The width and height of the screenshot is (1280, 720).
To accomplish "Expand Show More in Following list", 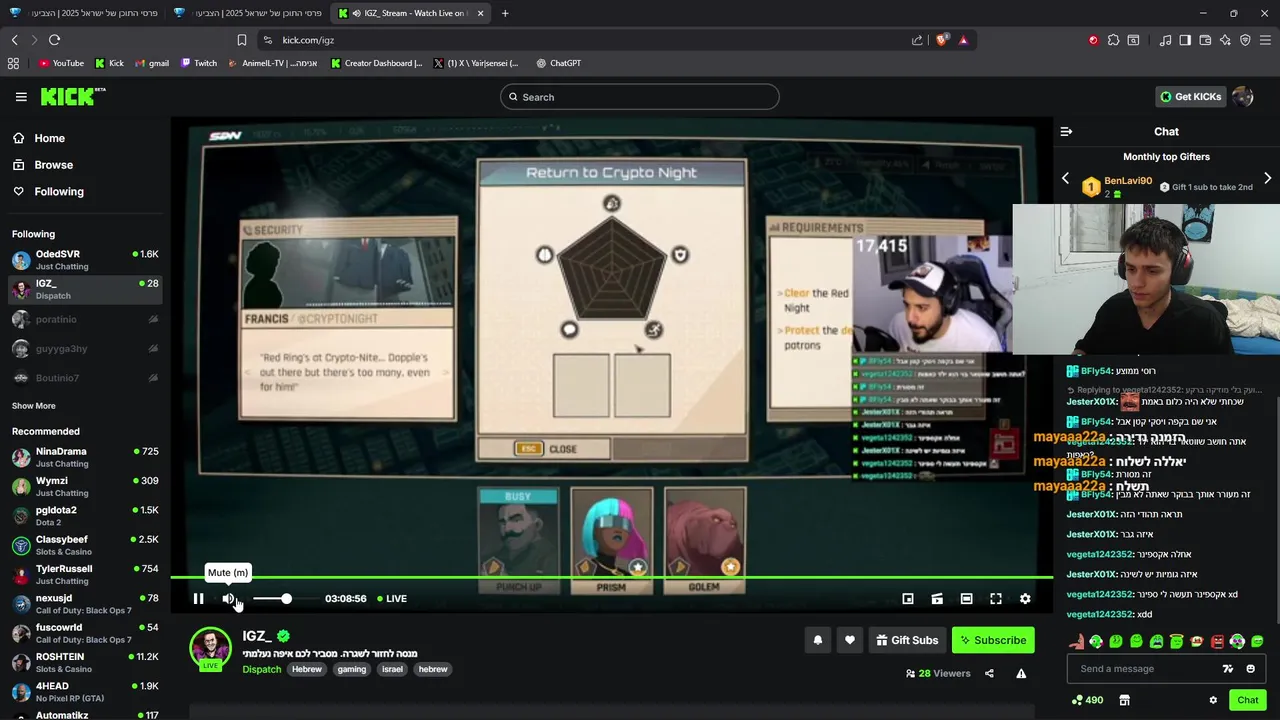I will 34,406.
